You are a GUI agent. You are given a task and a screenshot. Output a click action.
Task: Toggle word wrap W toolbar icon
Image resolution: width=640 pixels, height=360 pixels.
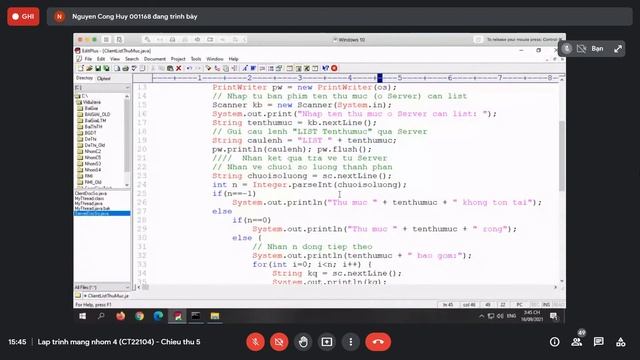pos(253,68)
